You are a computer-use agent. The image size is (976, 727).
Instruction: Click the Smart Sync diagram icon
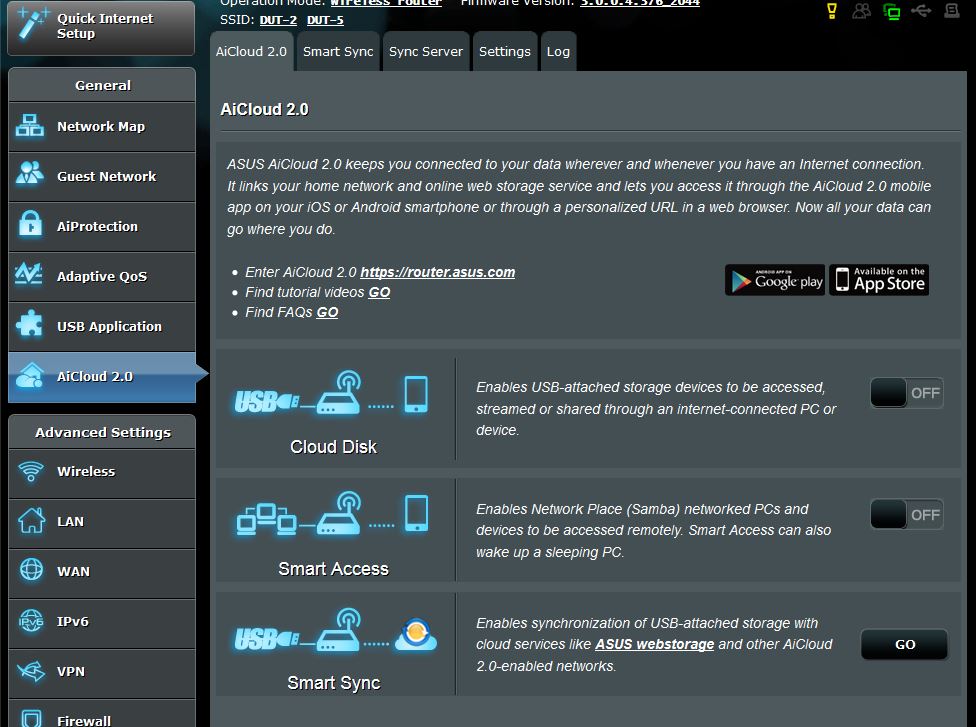click(335, 631)
